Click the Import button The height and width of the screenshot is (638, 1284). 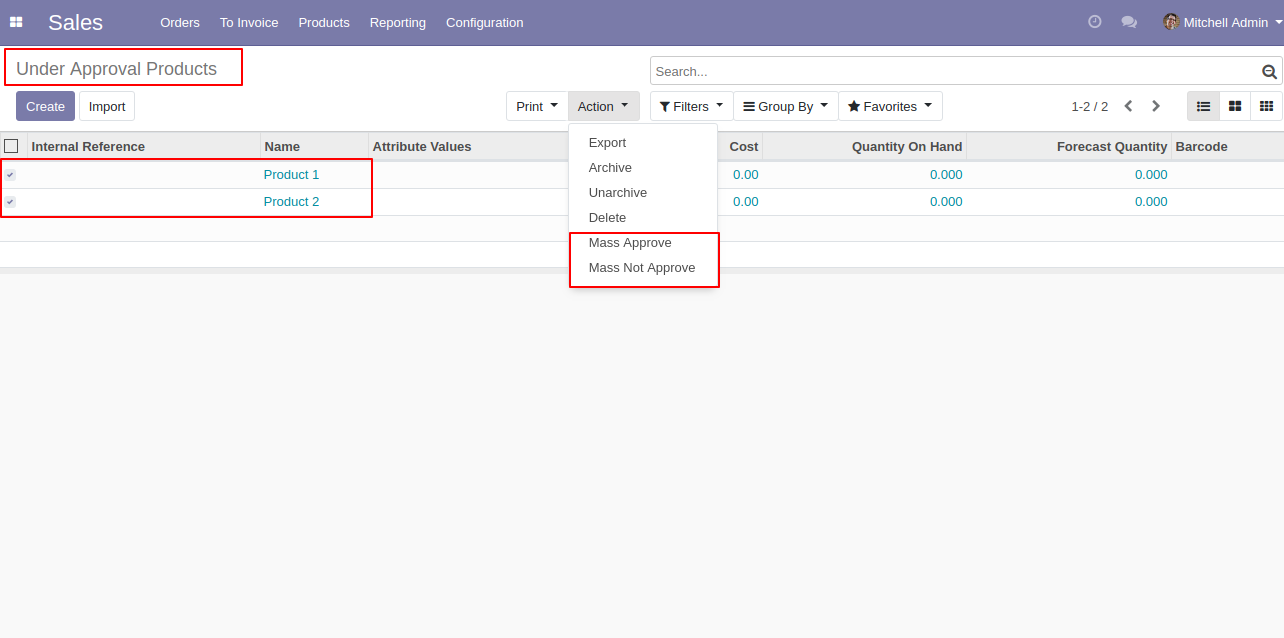[107, 106]
